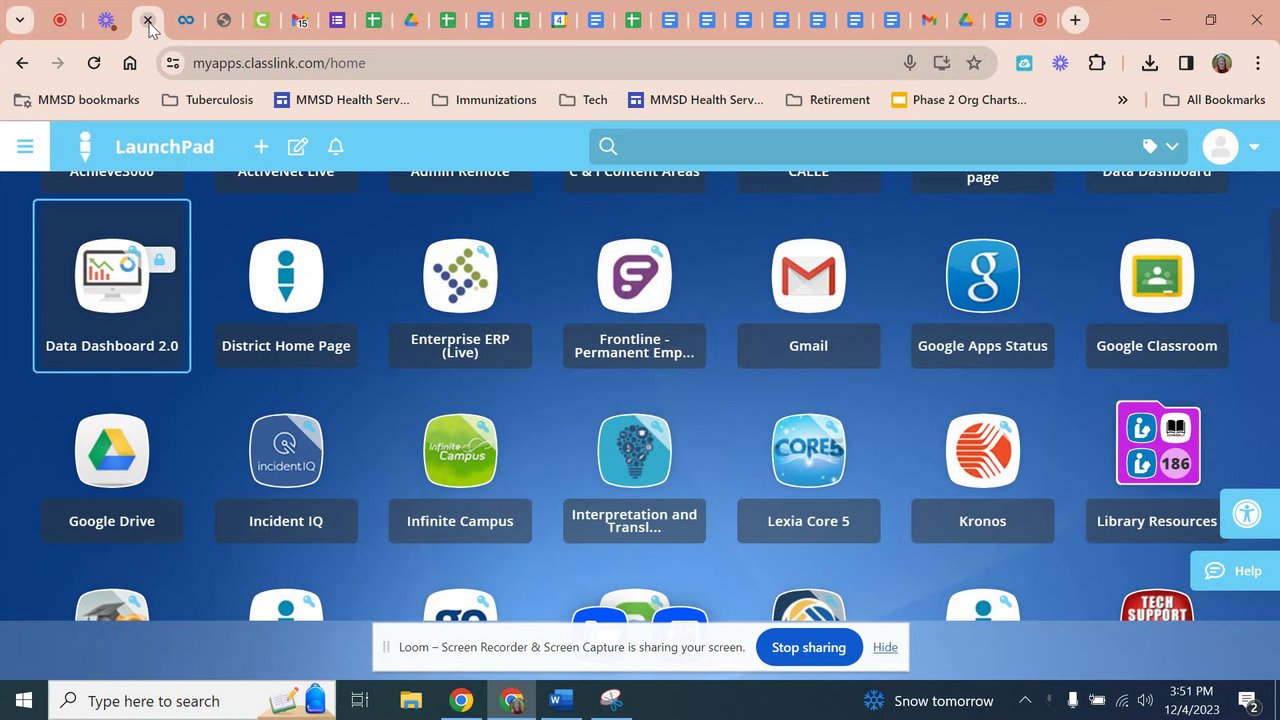Image resolution: width=1280 pixels, height=720 pixels.
Task: Click the Google Drive label button
Action: [112, 521]
